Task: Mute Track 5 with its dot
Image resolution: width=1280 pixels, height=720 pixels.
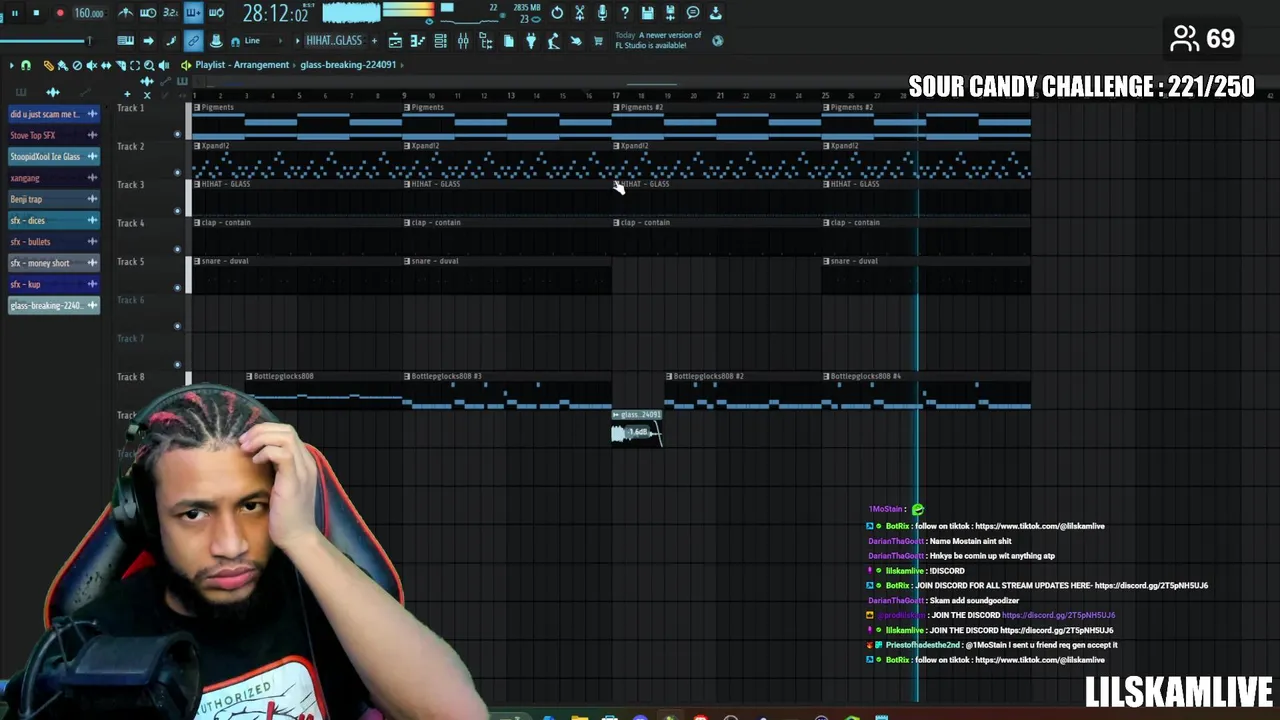Action: point(177,288)
